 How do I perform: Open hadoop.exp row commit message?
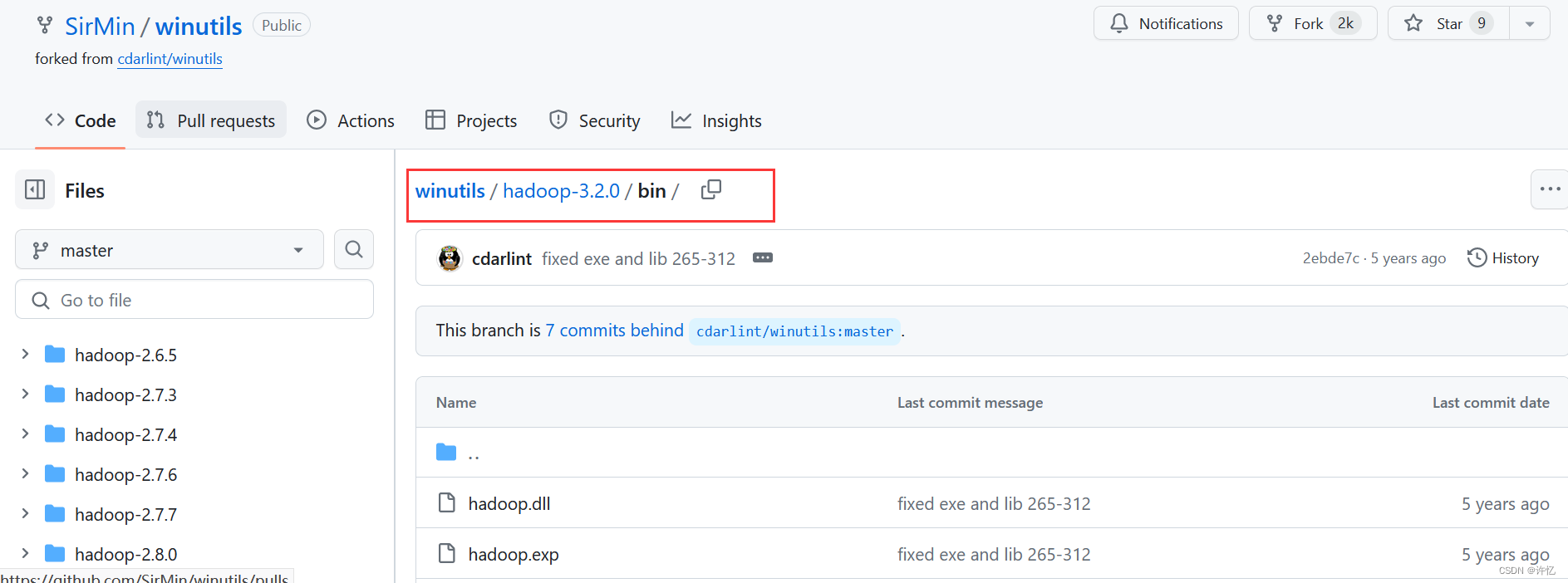[x=994, y=555]
